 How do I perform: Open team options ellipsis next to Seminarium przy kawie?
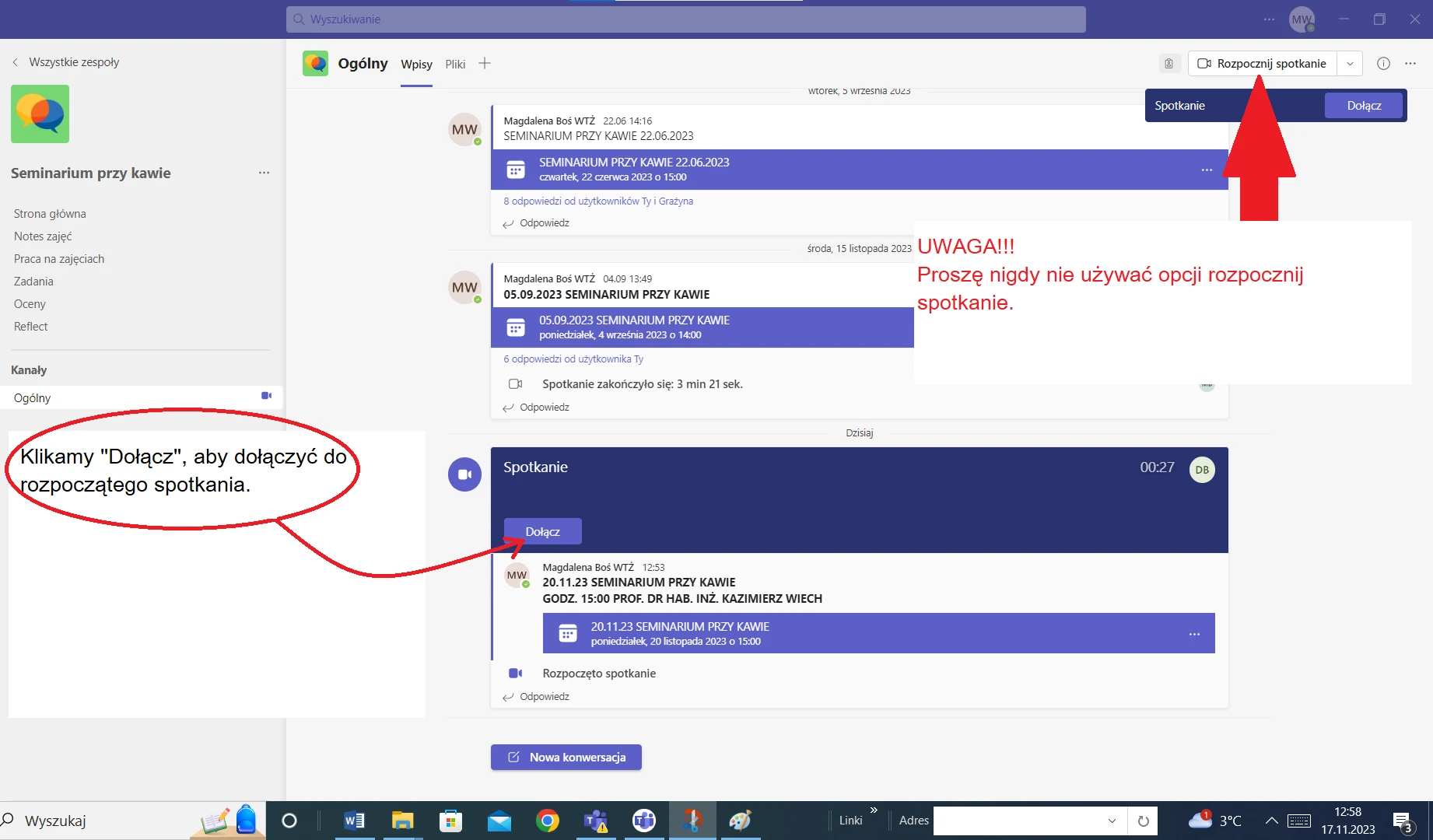click(x=264, y=173)
